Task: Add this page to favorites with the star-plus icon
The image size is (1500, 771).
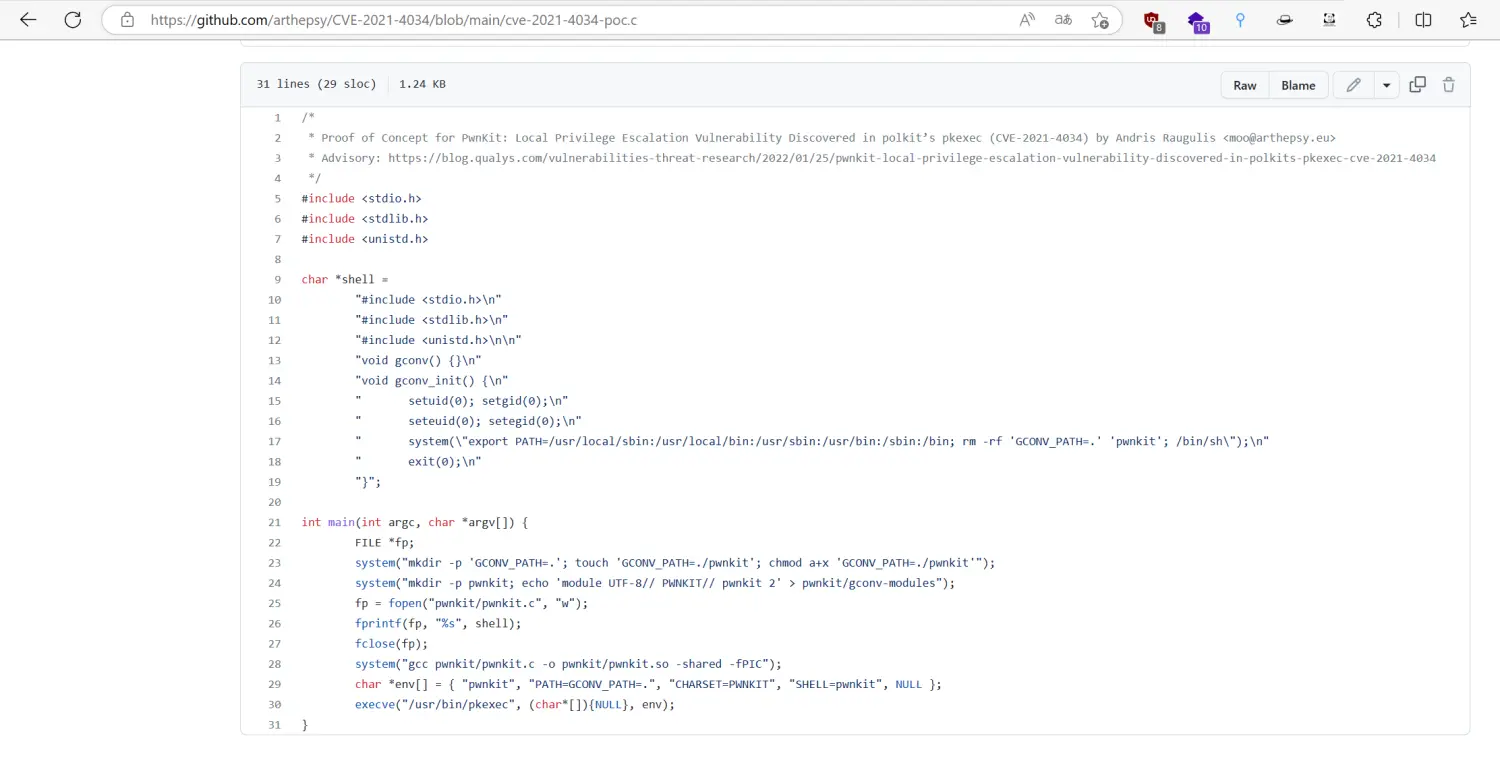Action: [1100, 20]
